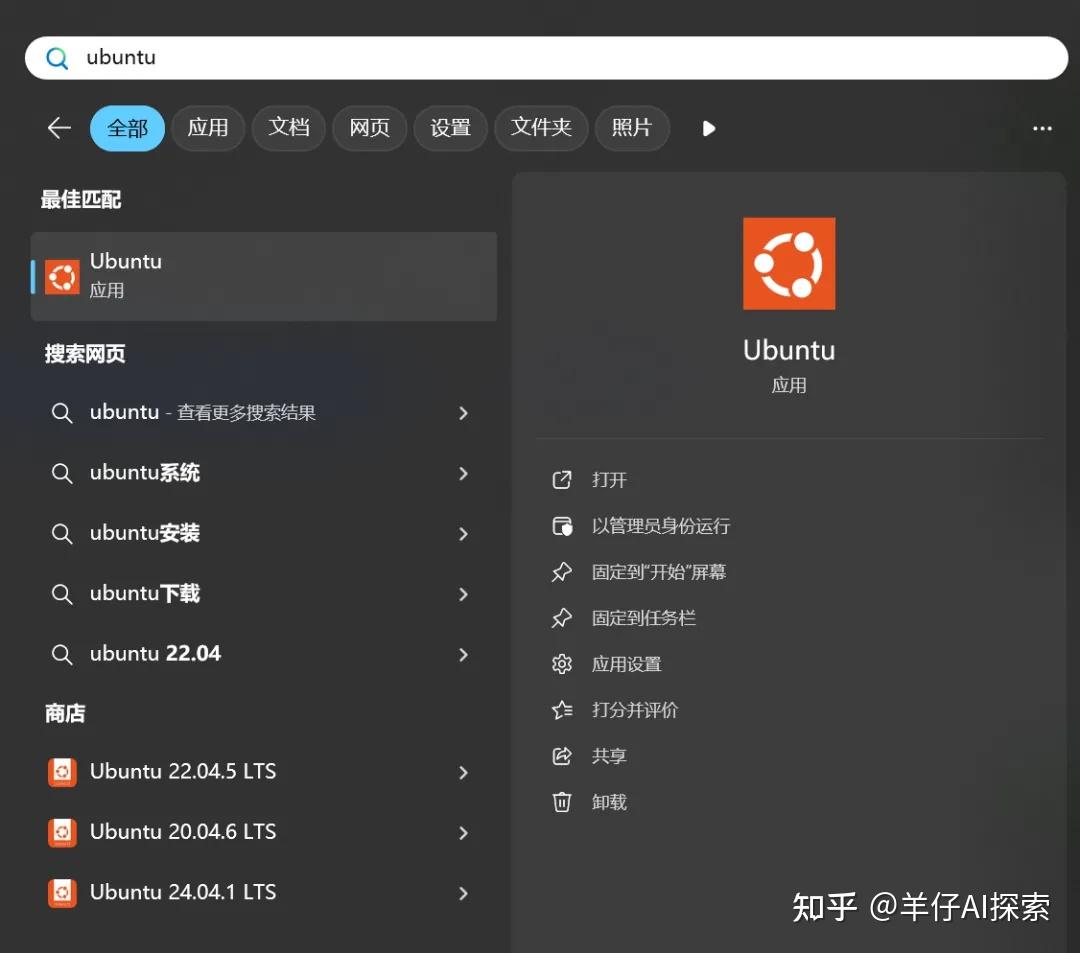Viewport: 1080px width, 953px height.
Task: Click 打开 to launch Ubuntu
Action: click(609, 480)
